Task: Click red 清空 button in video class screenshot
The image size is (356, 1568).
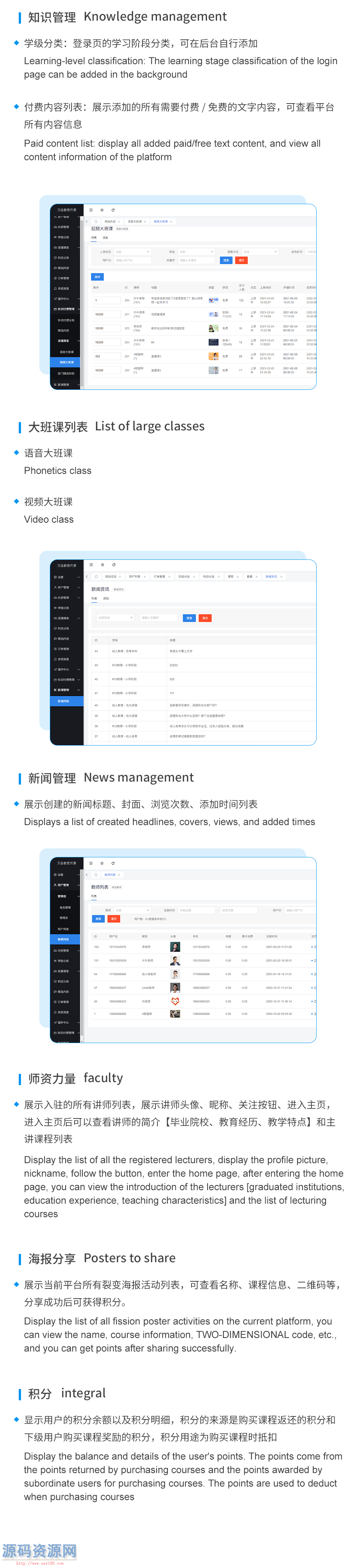Action: click(x=241, y=260)
